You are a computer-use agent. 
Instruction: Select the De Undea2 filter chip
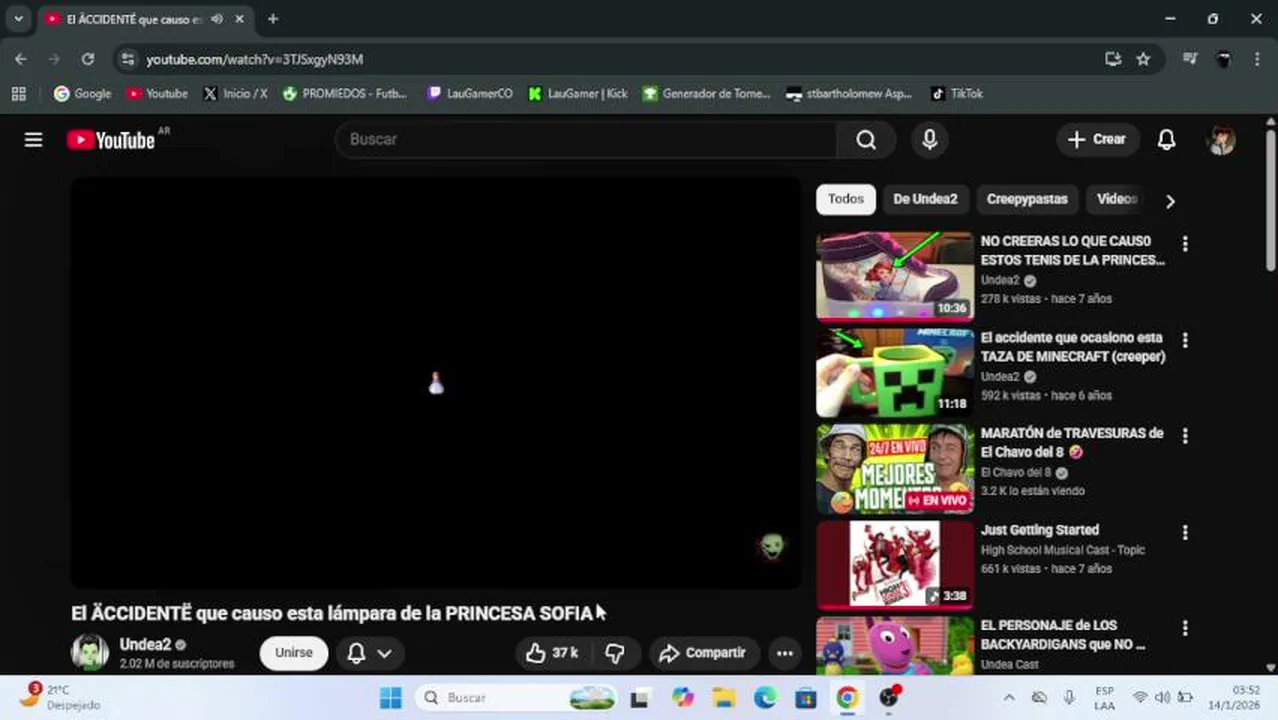925,199
